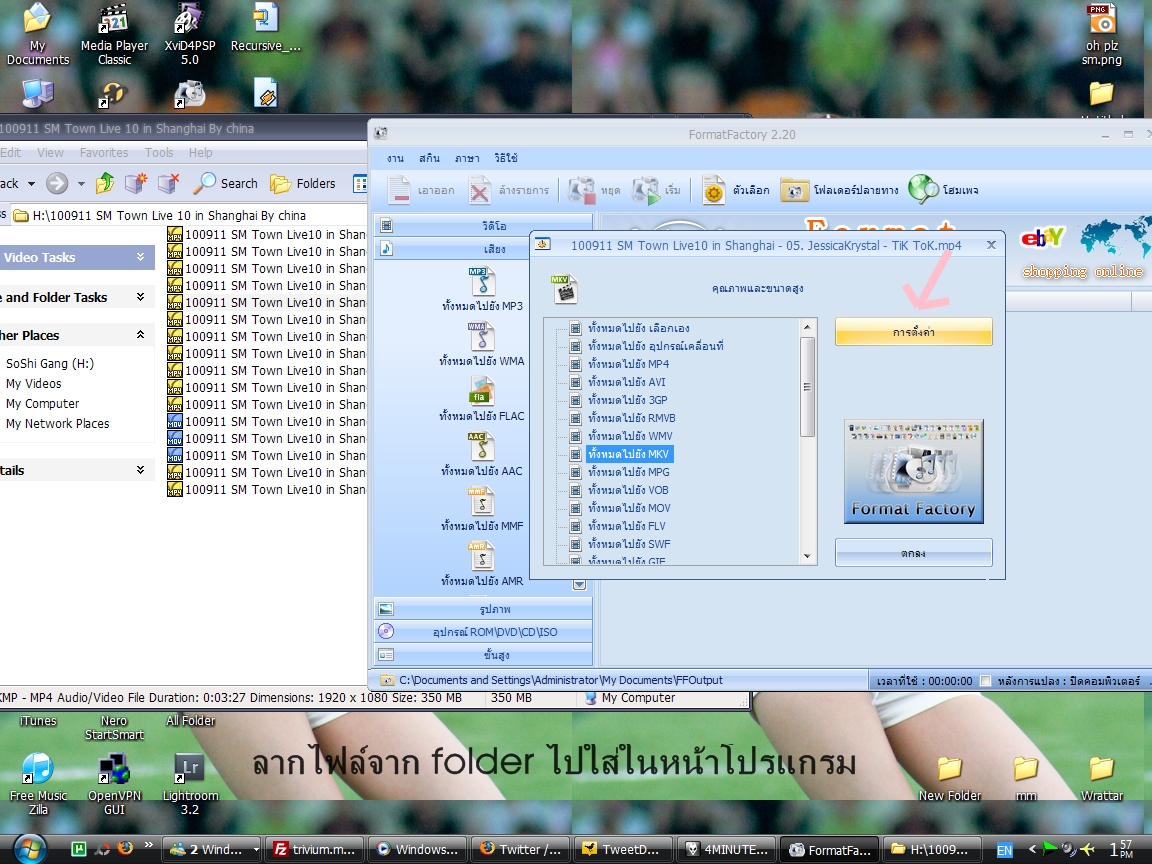The height and width of the screenshot is (864, 1152).
Task: Toggle shutdown after conversion checkbox
Action: click(x=986, y=681)
